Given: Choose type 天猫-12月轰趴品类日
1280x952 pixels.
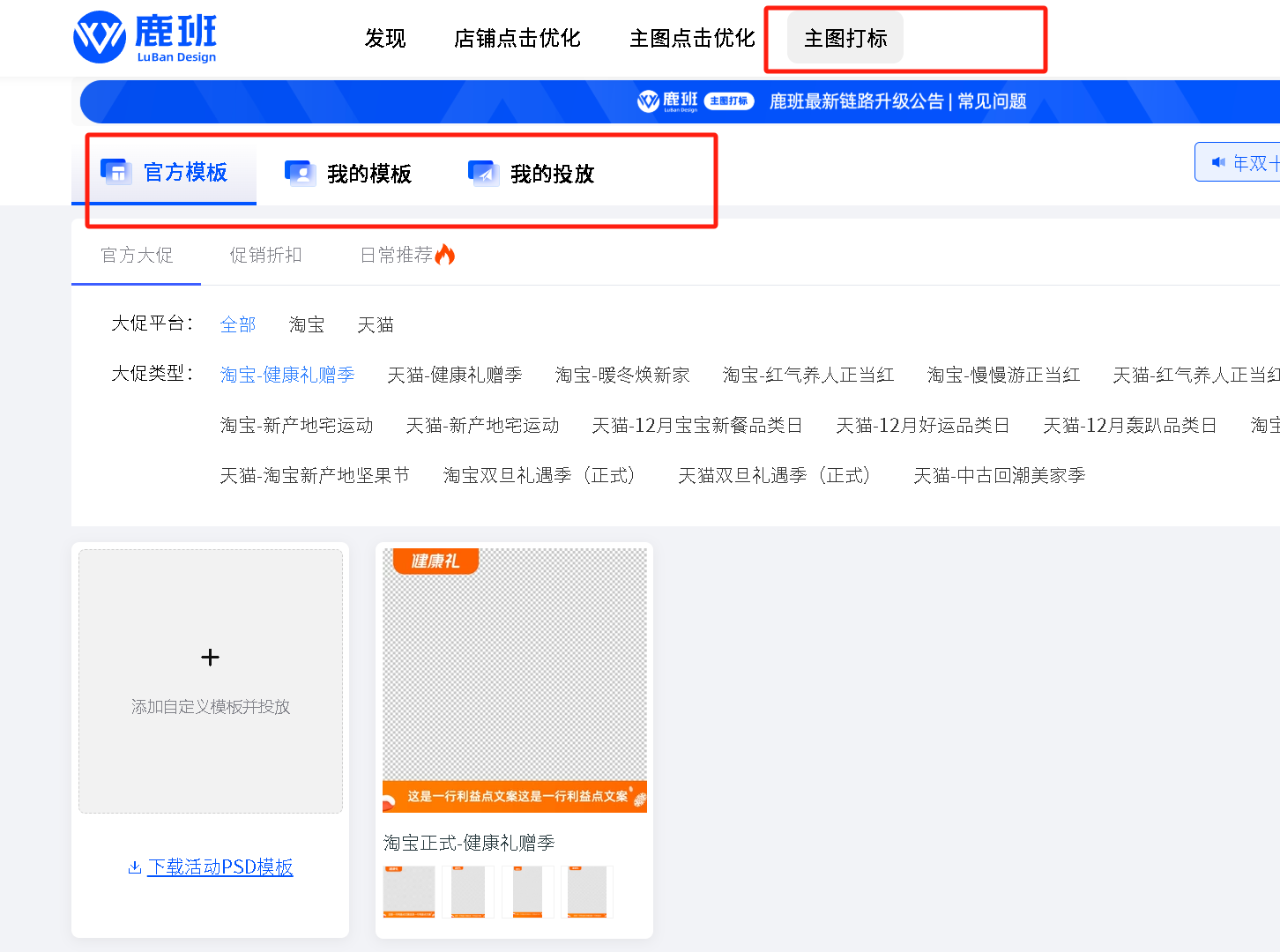Looking at the screenshot, I should [x=1130, y=425].
